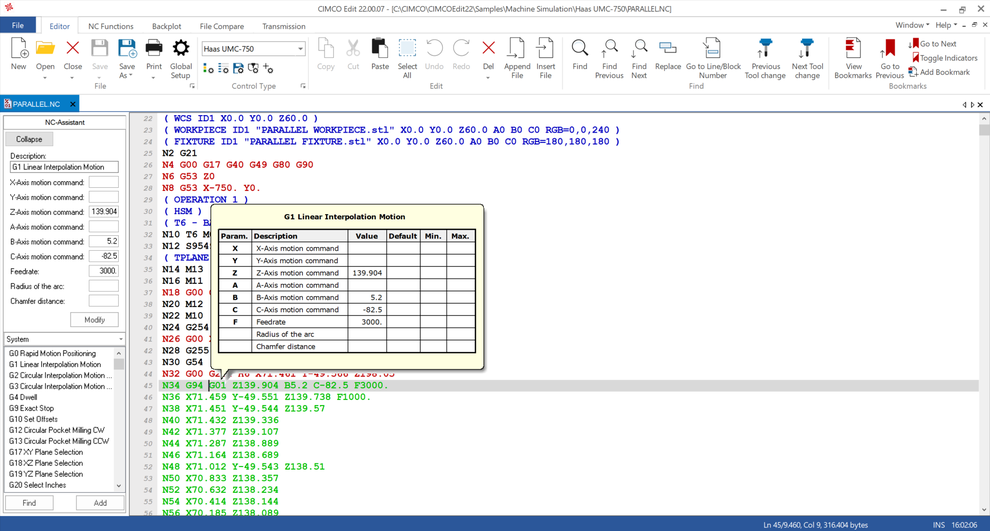Switch to the Editor tab
The height and width of the screenshot is (531, 990).
[x=59, y=26]
